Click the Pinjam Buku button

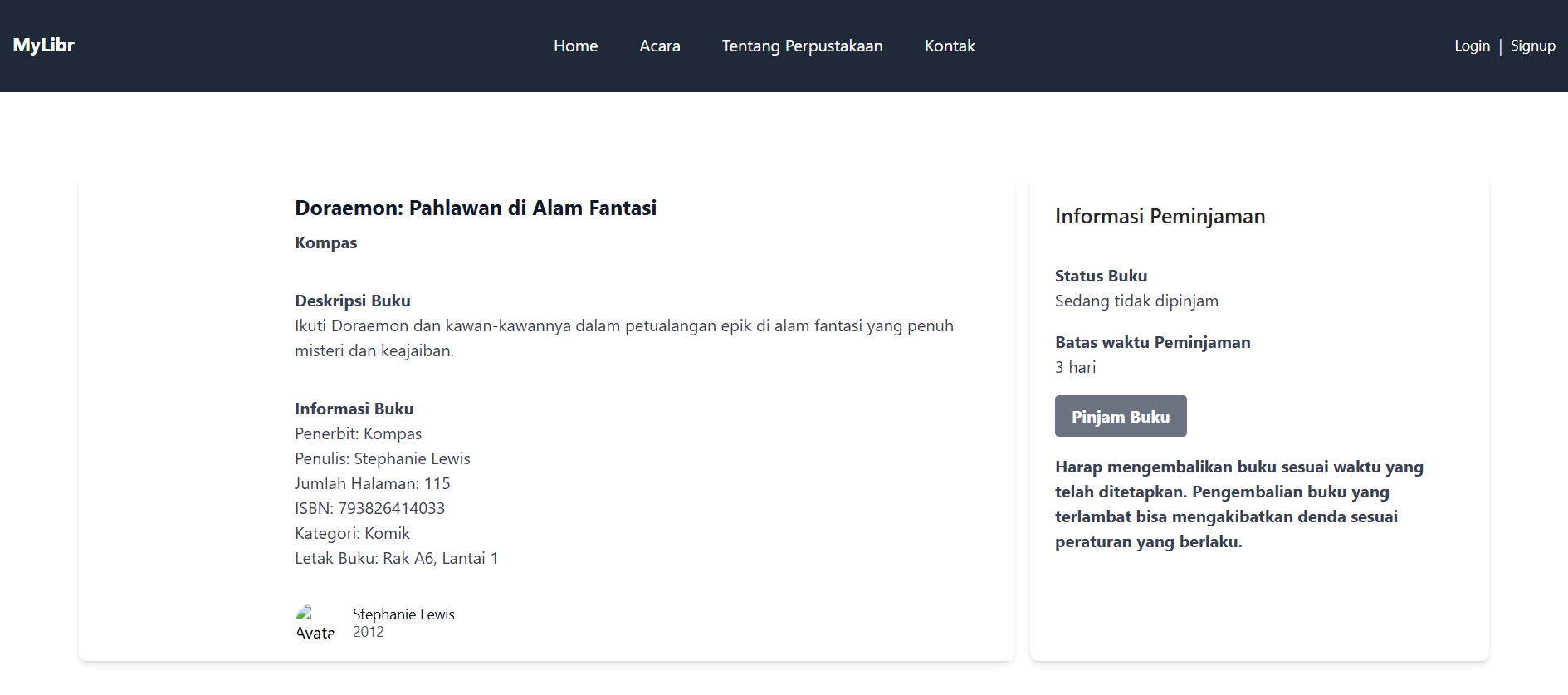tap(1121, 416)
